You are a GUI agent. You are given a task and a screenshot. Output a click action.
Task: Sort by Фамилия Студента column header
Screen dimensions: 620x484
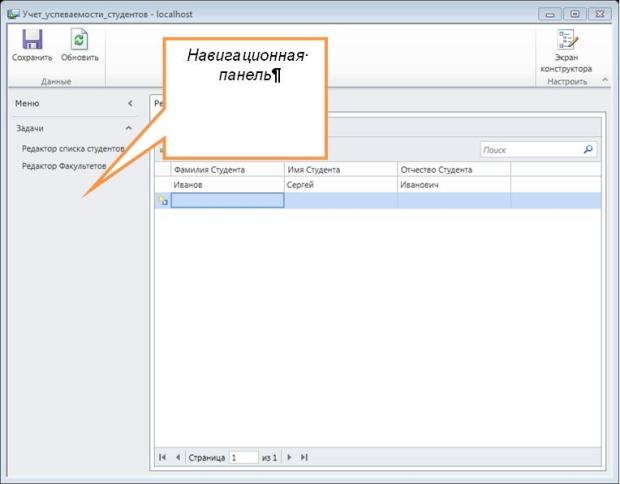[x=227, y=170]
